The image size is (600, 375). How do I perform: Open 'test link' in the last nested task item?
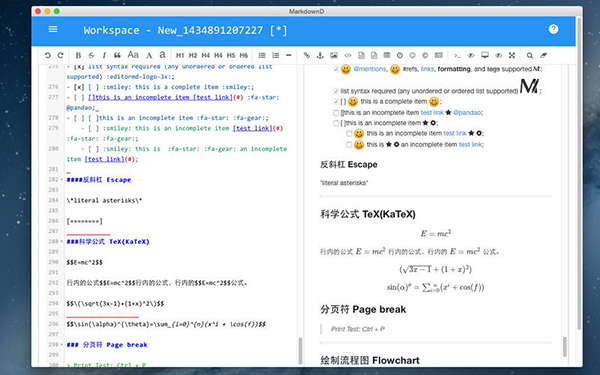(x=470, y=145)
